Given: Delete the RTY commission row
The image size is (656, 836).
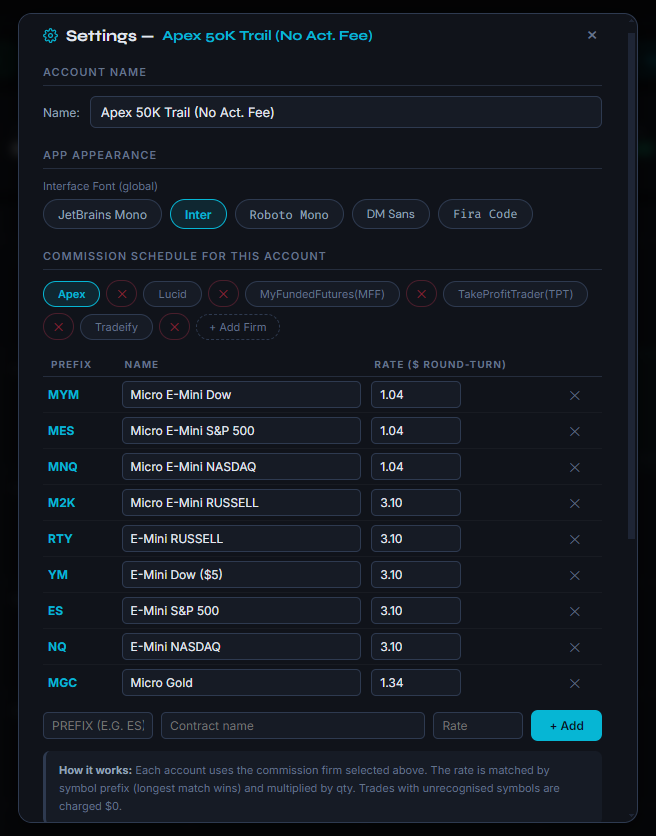Looking at the screenshot, I should coord(574,540).
